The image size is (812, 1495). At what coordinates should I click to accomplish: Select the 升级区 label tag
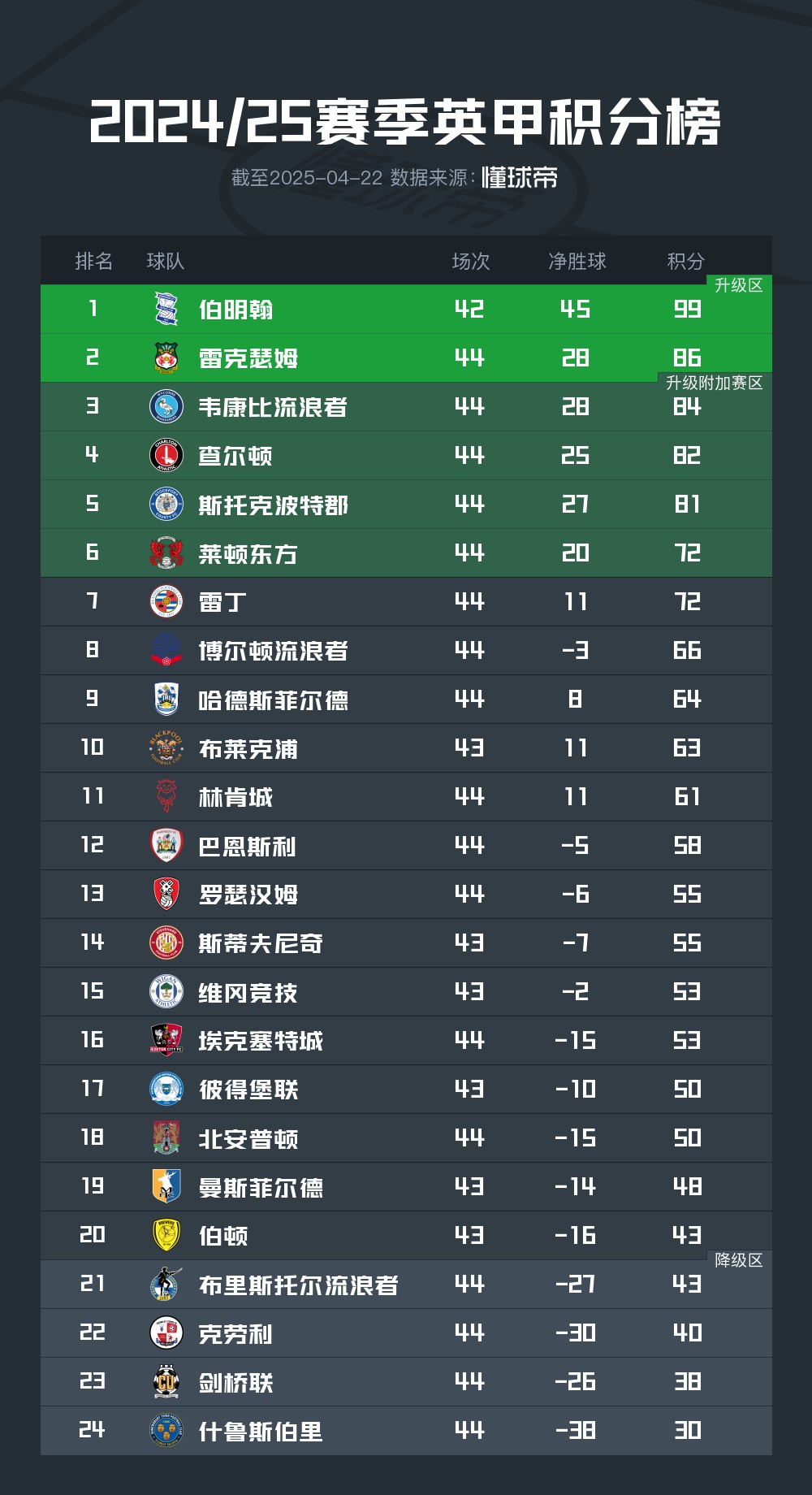tap(739, 285)
